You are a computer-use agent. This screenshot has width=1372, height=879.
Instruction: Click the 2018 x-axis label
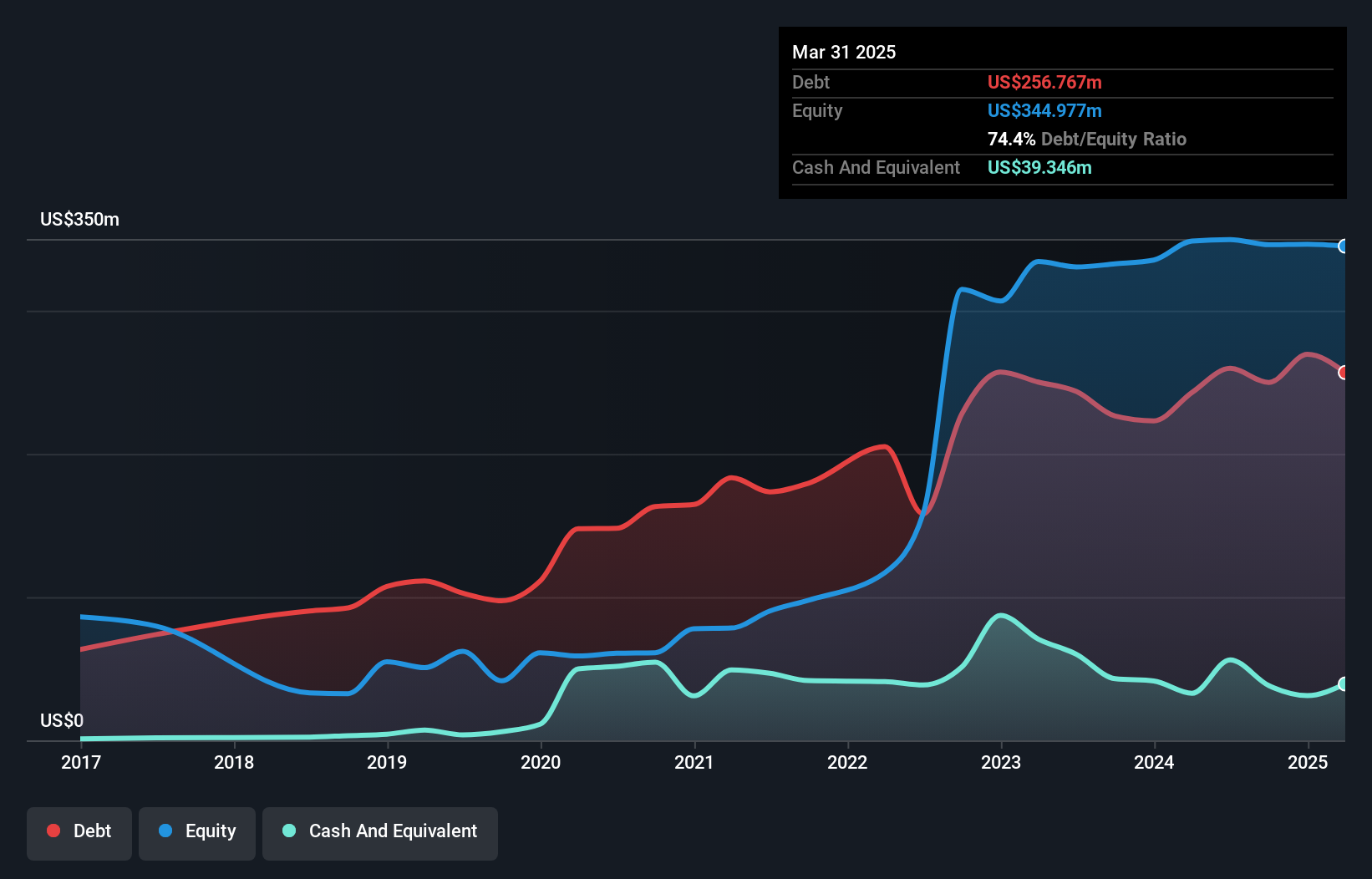pyautogui.click(x=234, y=762)
